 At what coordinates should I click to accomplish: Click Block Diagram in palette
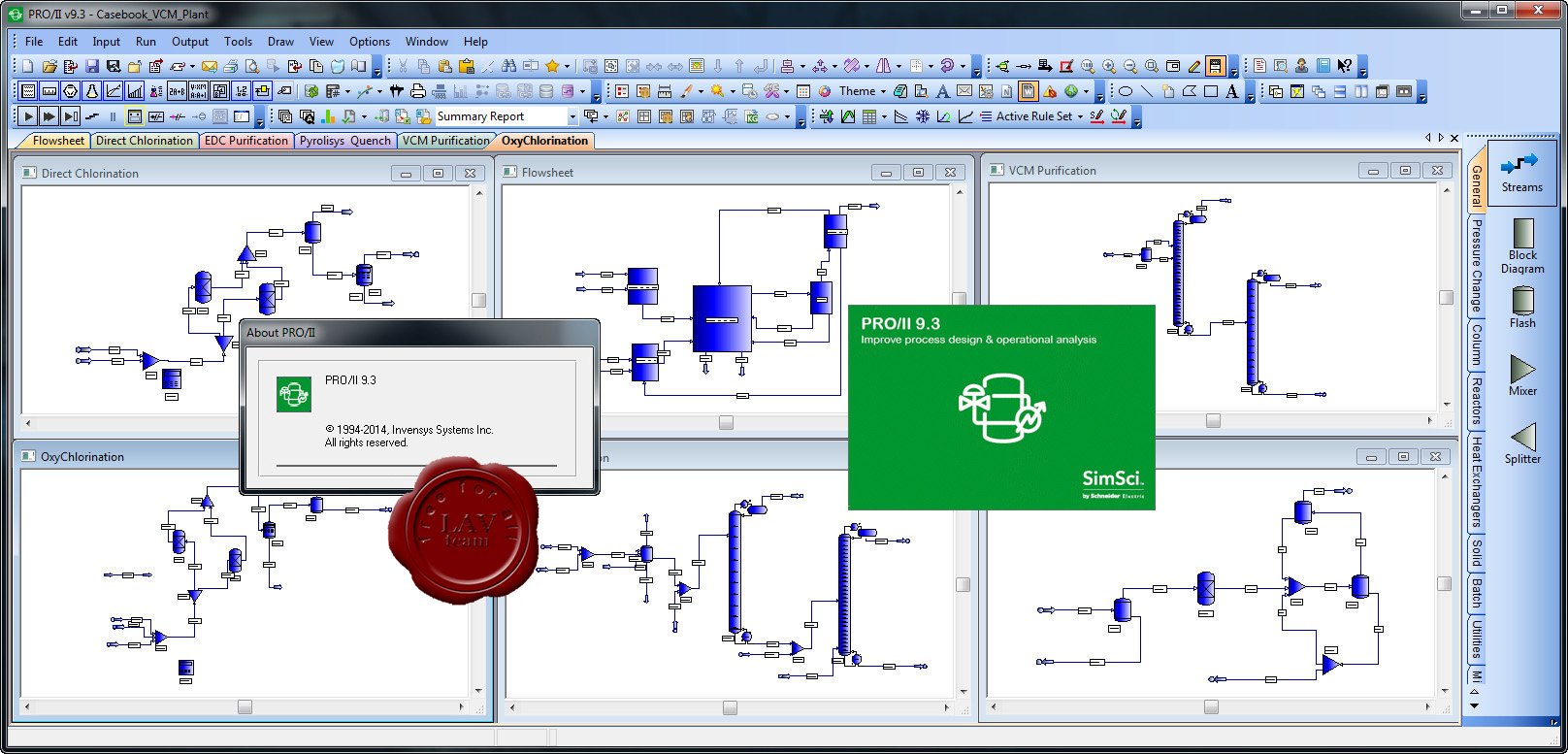[1522, 246]
